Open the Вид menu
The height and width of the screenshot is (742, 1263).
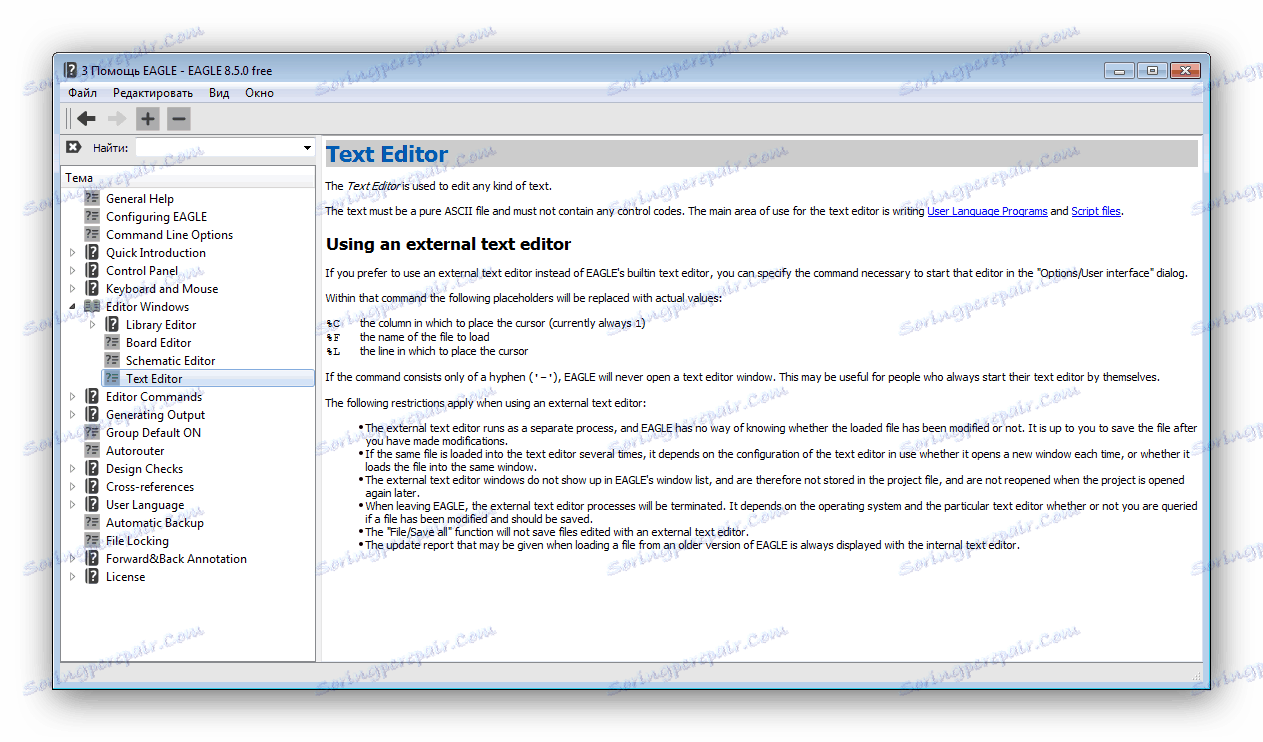click(219, 93)
